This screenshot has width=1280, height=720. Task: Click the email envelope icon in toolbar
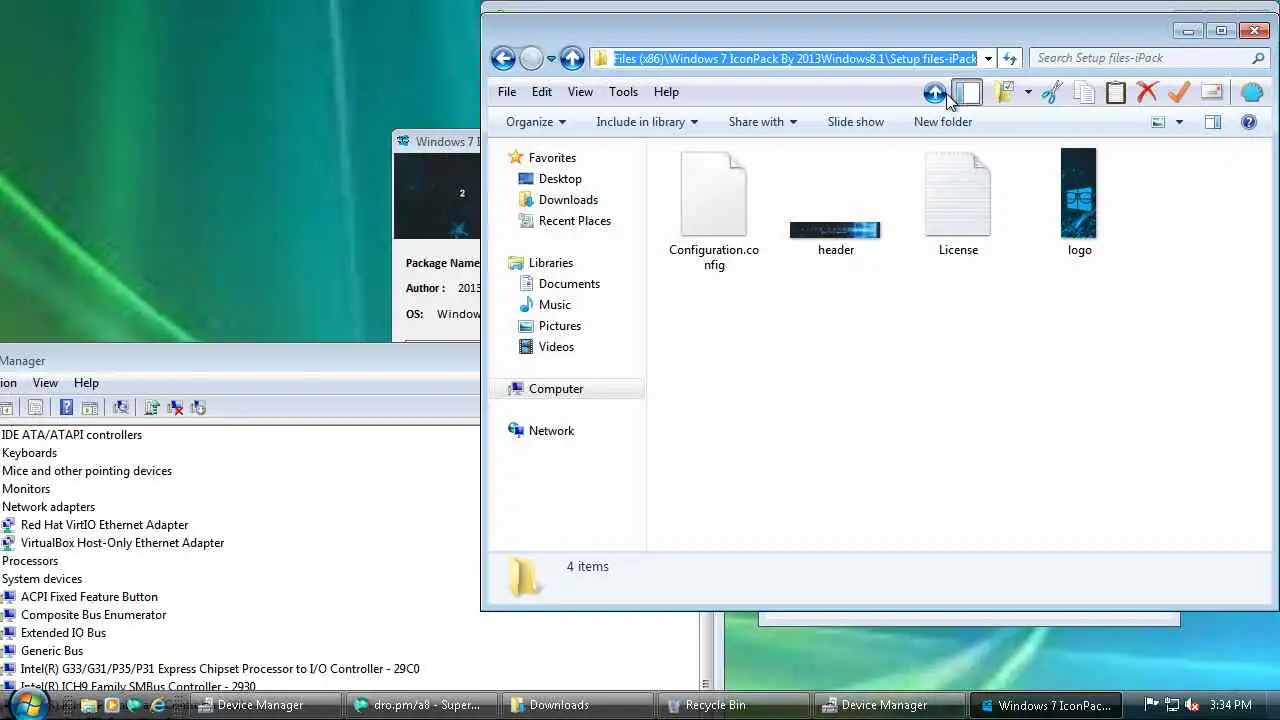point(1212,93)
